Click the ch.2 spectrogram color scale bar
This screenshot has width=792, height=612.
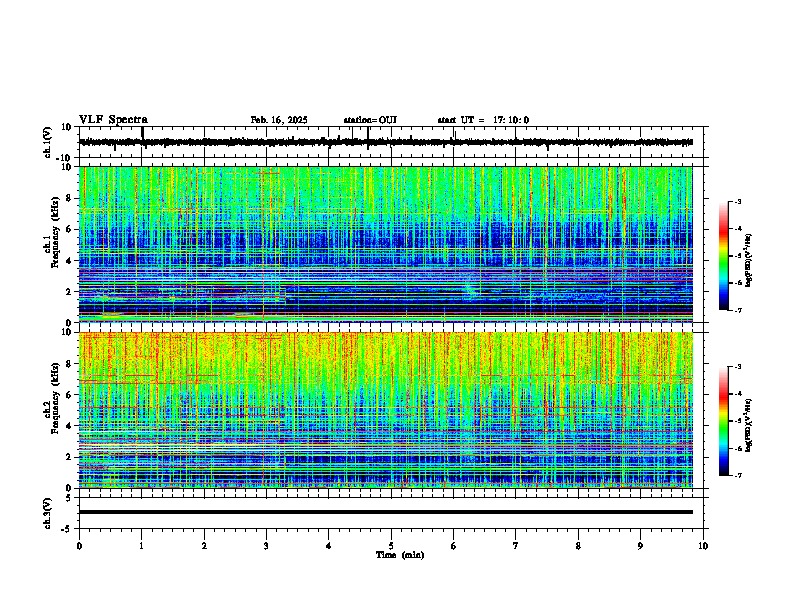[x=724, y=421]
